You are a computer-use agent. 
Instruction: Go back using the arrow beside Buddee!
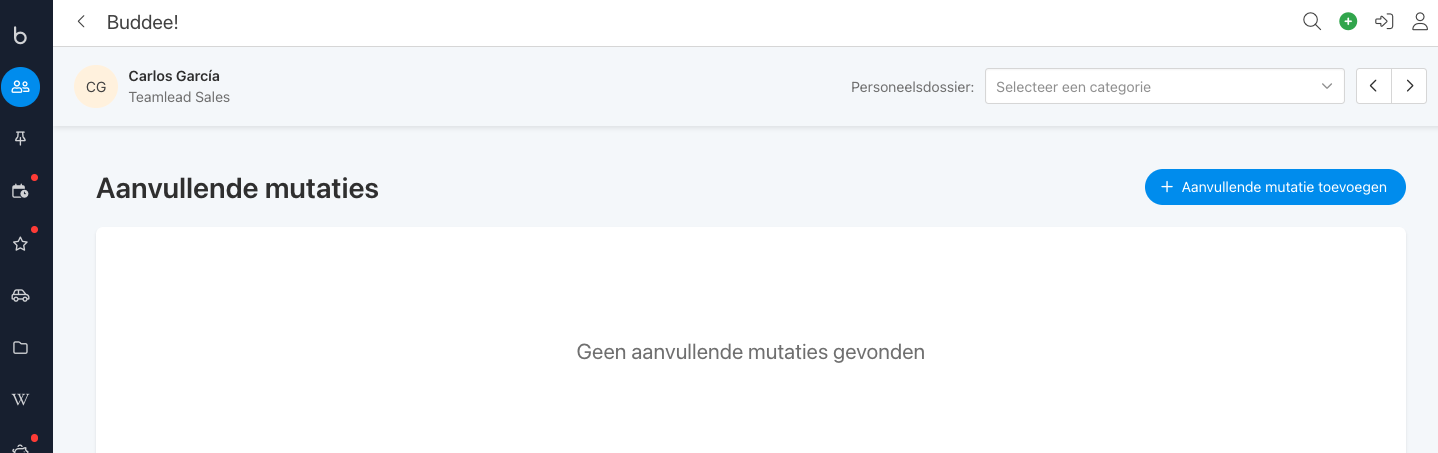[x=81, y=22]
